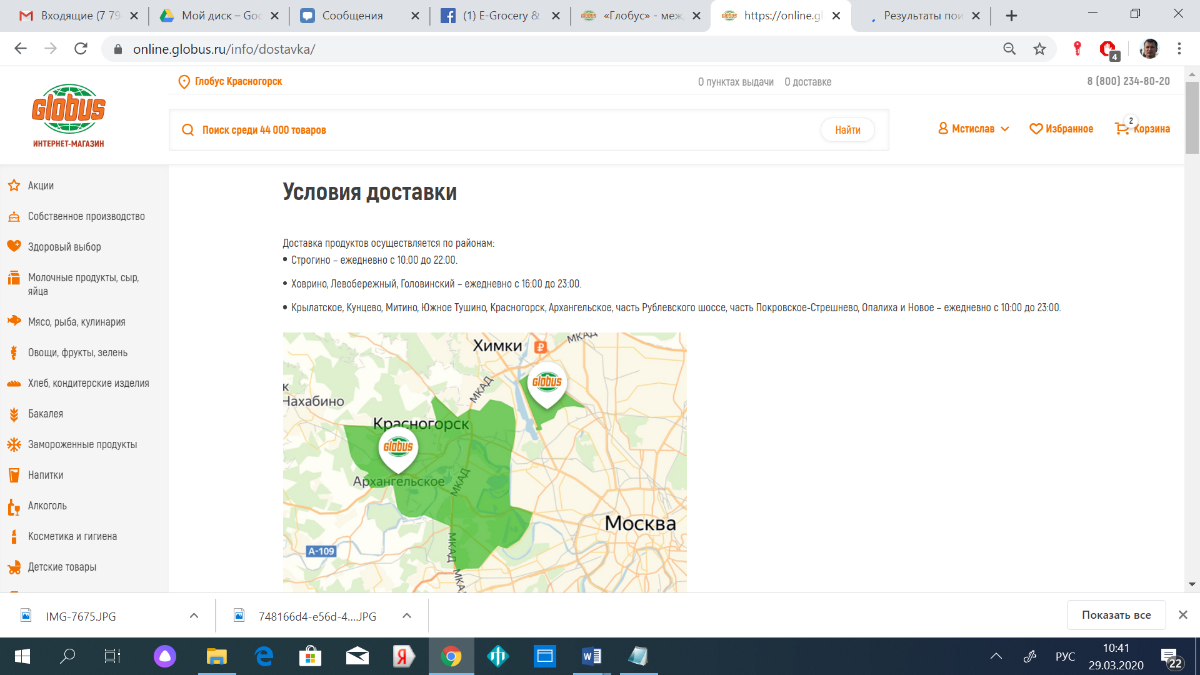This screenshot has width=1200, height=675.
Task: Open a new browser tab
Action: 1012,16
